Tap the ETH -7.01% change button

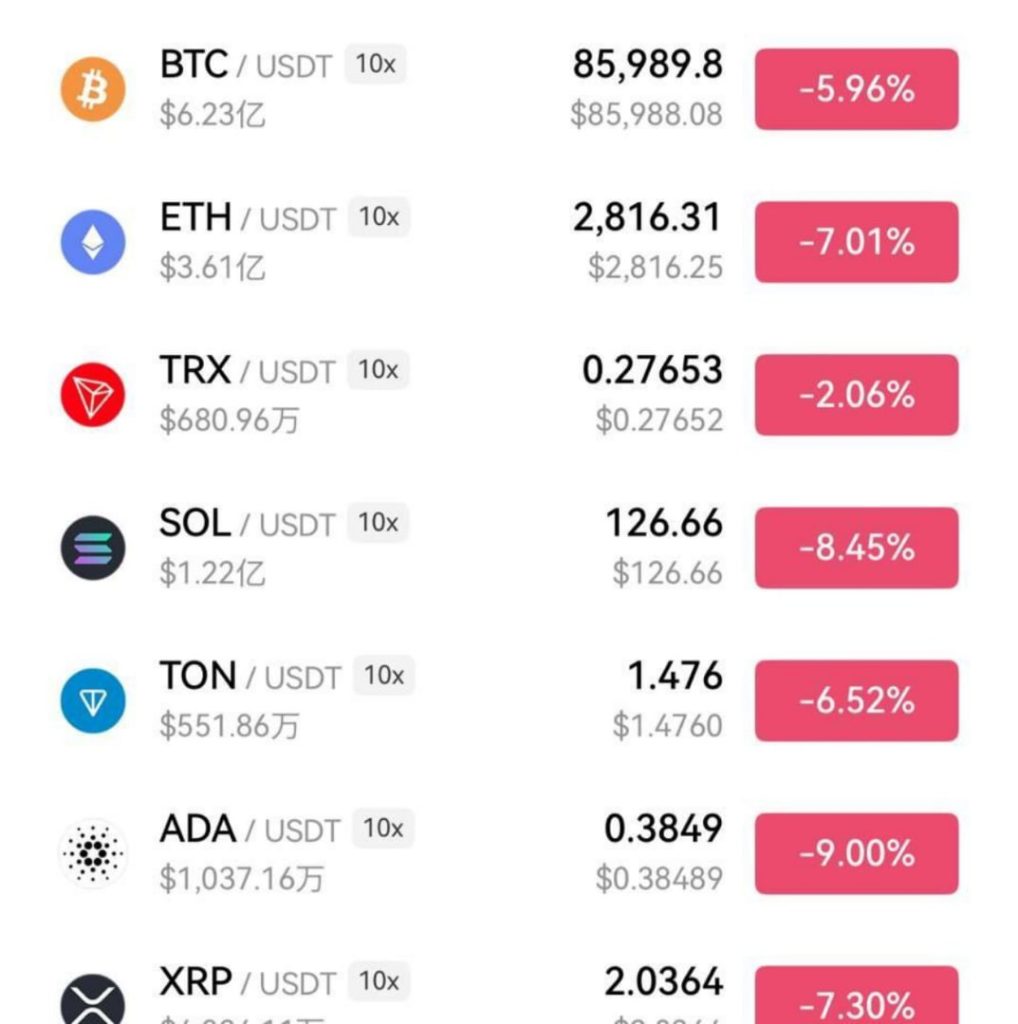tap(856, 242)
